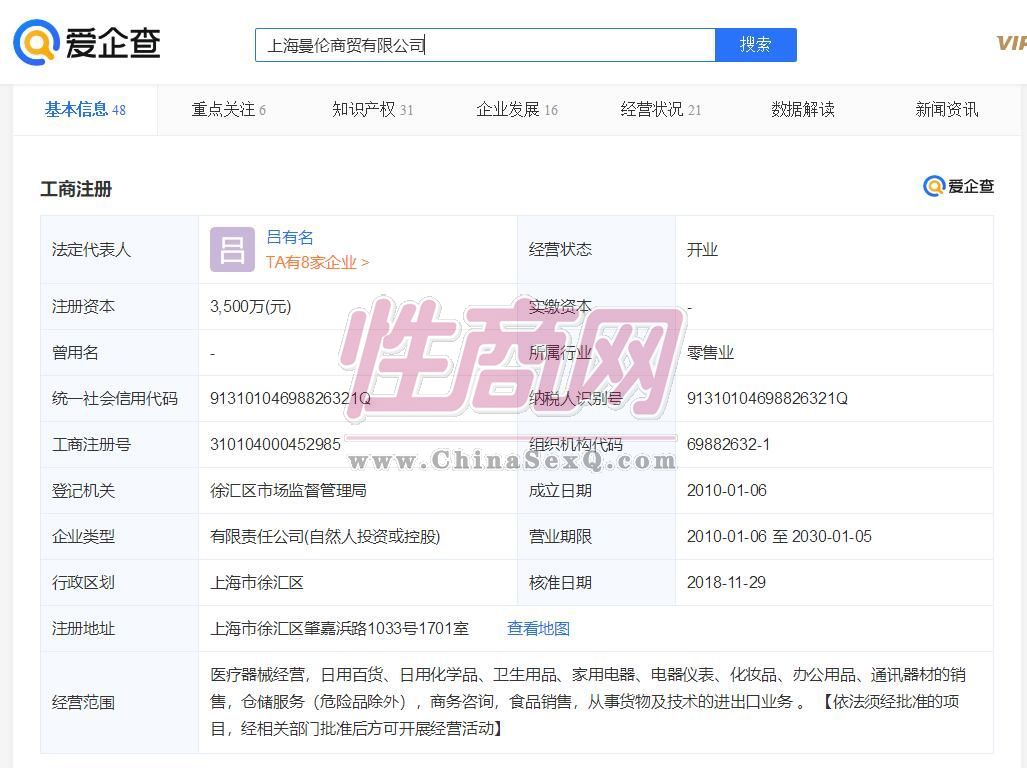This screenshot has width=1027, height=768.
Task: Click the 吕 avatar icon of legal representative
Action: [x=232, y=250]
